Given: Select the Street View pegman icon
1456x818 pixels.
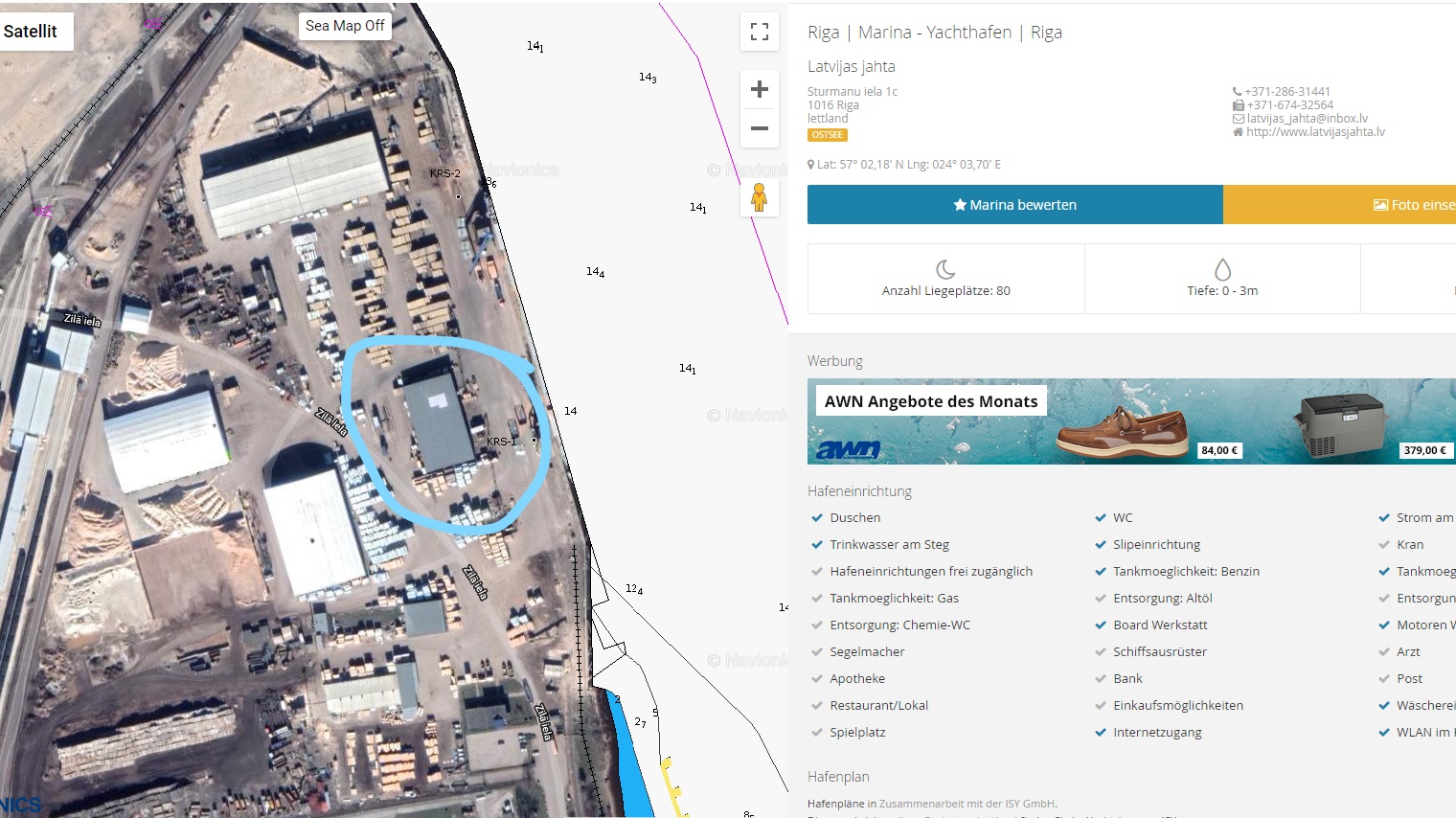Looking at the screenshot, I should 760,197.
